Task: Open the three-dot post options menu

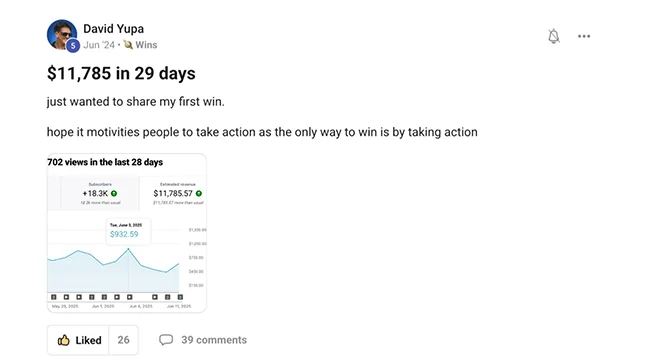Action: tap(584, 36)
